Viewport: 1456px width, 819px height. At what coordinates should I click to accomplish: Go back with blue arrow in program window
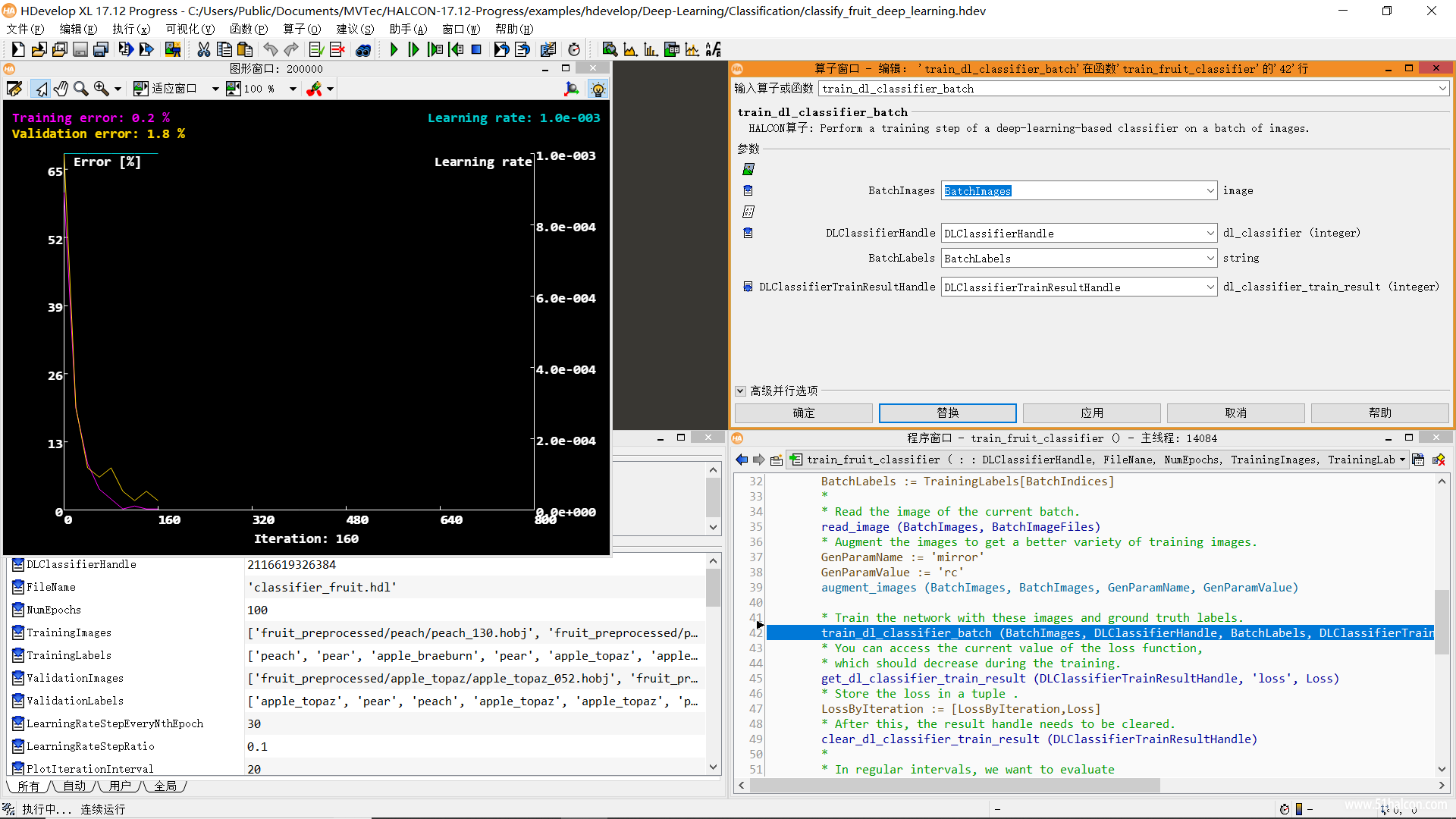point(742,460)
